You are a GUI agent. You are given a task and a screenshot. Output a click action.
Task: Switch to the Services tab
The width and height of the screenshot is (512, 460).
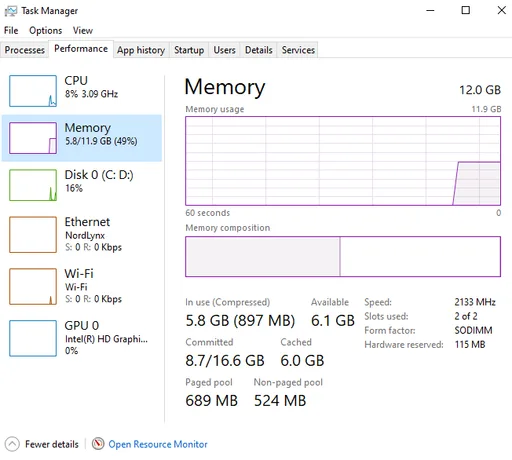298,50
